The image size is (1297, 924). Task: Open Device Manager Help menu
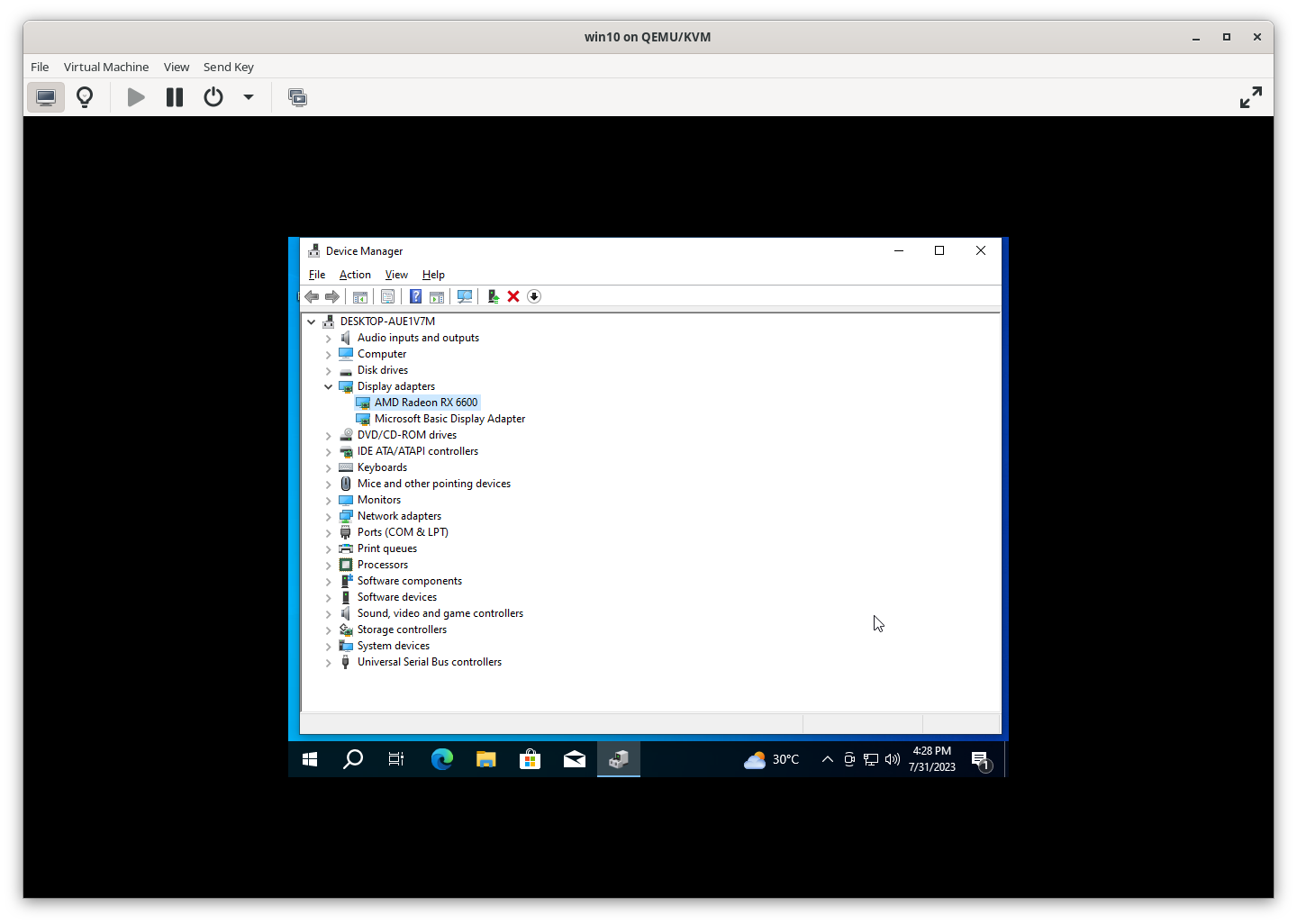coord(433,275)
